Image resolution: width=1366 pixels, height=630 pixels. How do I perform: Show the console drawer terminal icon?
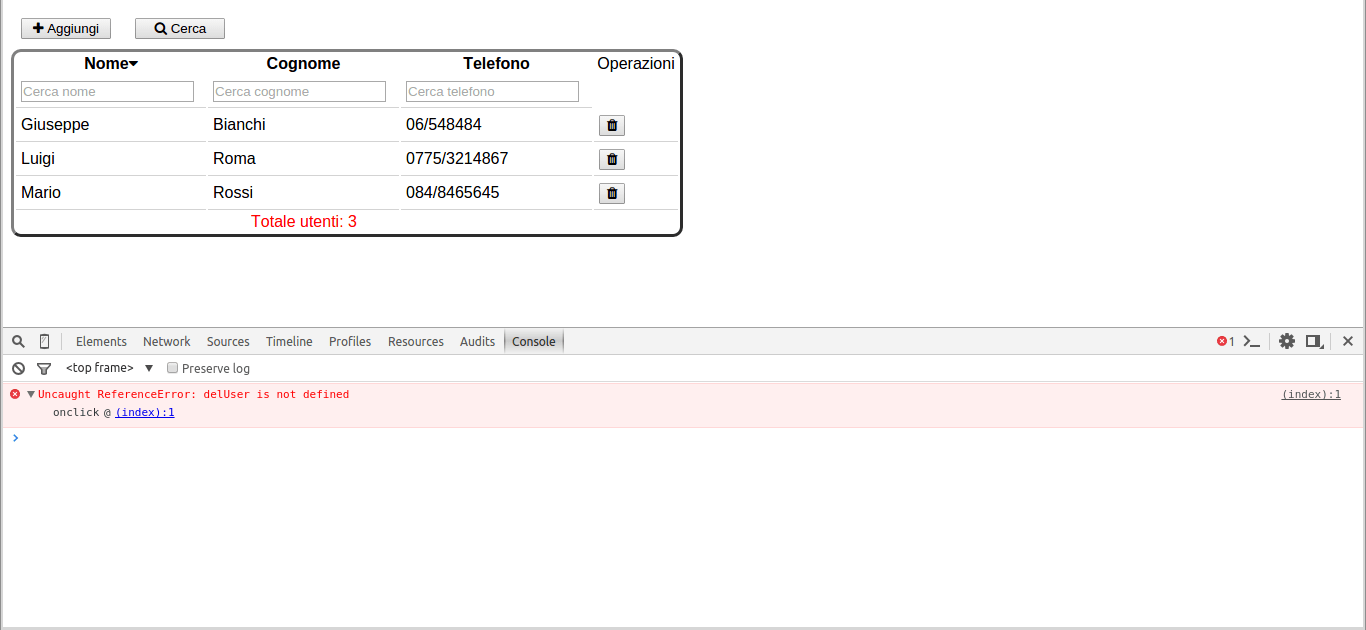click(x=1252, y=341)
